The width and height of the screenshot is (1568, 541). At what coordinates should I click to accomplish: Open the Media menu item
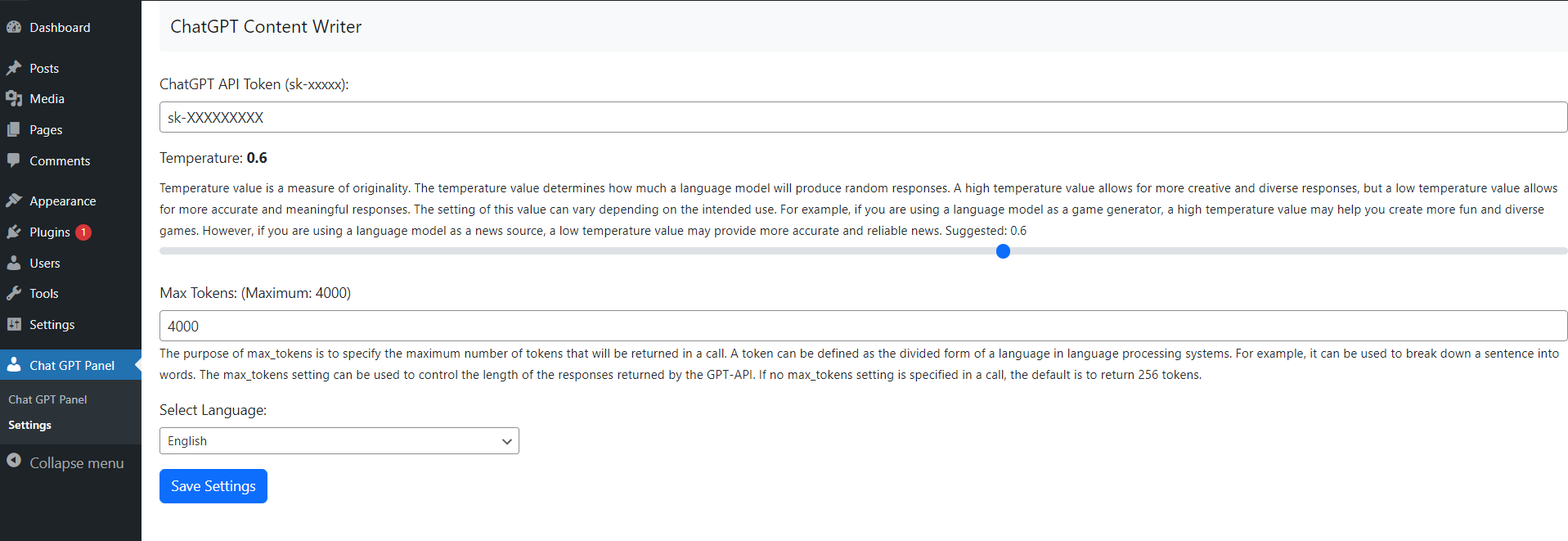pos(47,98)
